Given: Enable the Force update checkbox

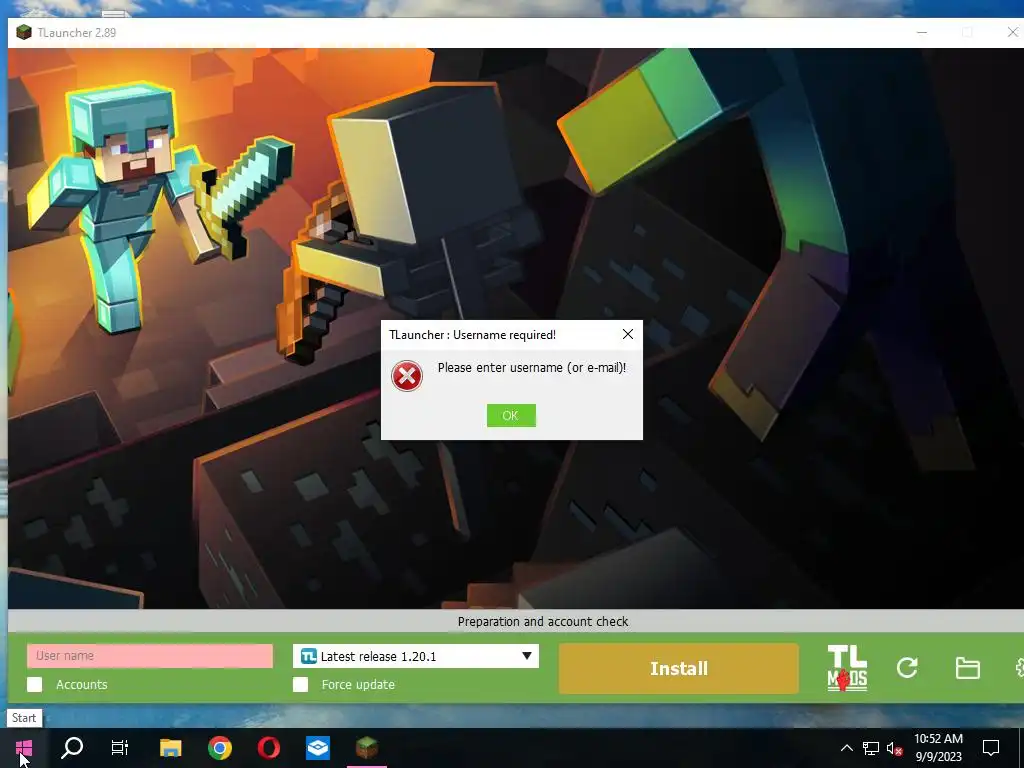Looking at the screenshot, I should point(300,684).
